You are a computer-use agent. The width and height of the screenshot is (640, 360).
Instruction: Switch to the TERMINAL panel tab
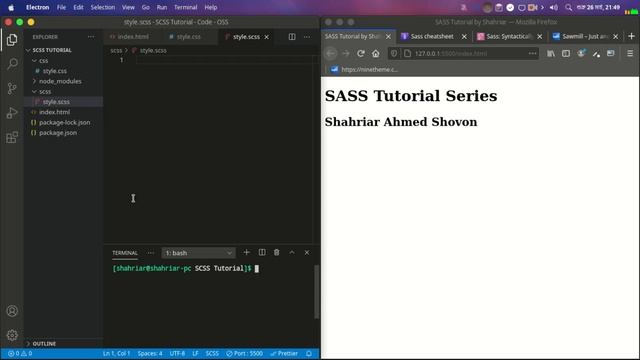(x=125, y=253)
